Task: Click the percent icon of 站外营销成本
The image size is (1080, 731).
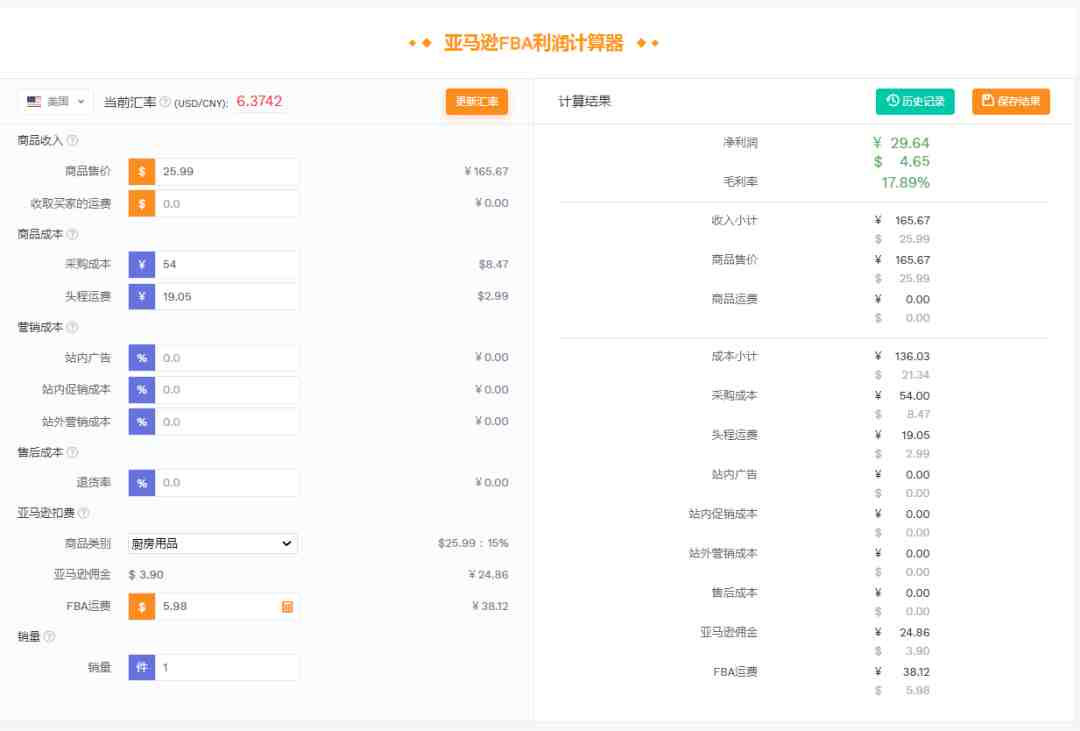Action: tap(142, 422)
